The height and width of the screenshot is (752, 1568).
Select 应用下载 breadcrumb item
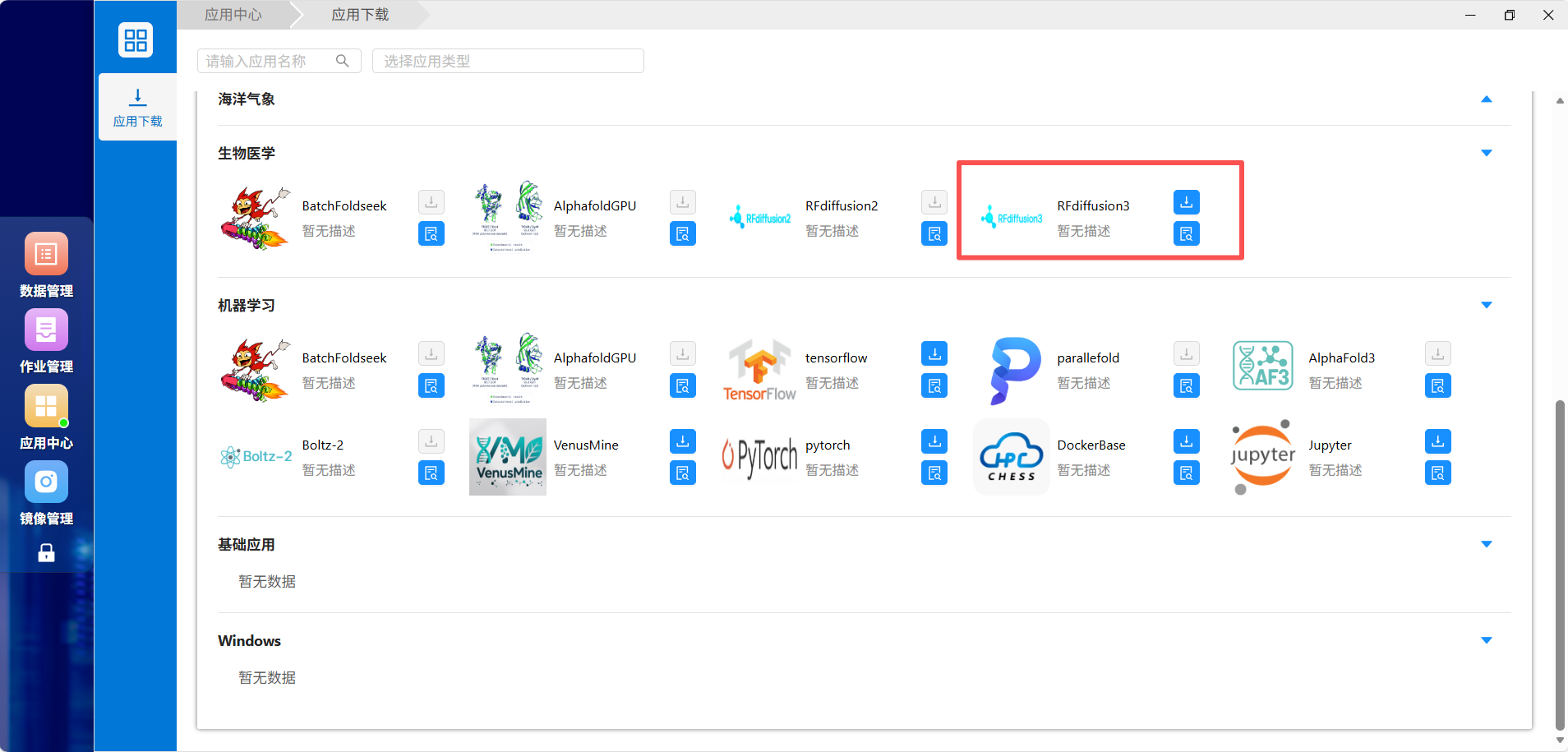[x=360, y=15]
